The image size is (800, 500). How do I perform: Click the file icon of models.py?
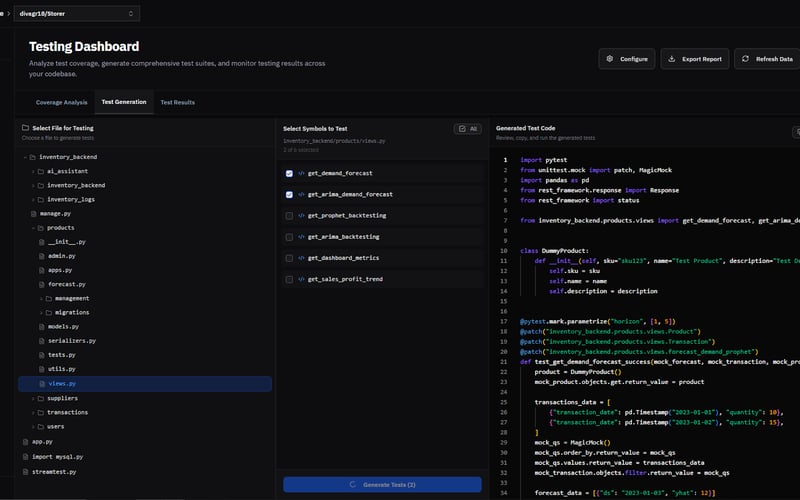pos(42,327)
